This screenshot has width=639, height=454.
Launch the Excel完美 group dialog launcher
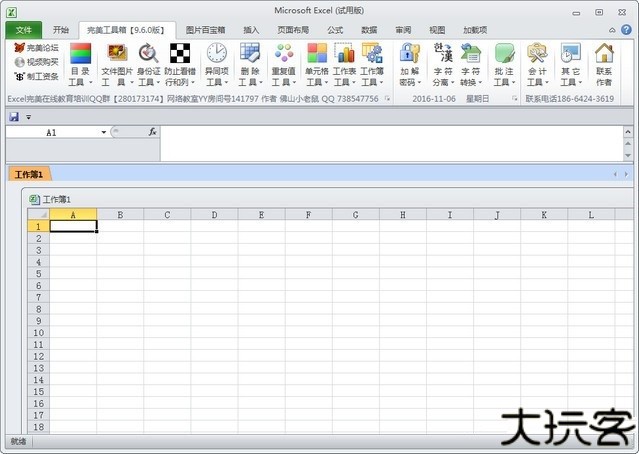coord(388,99)
